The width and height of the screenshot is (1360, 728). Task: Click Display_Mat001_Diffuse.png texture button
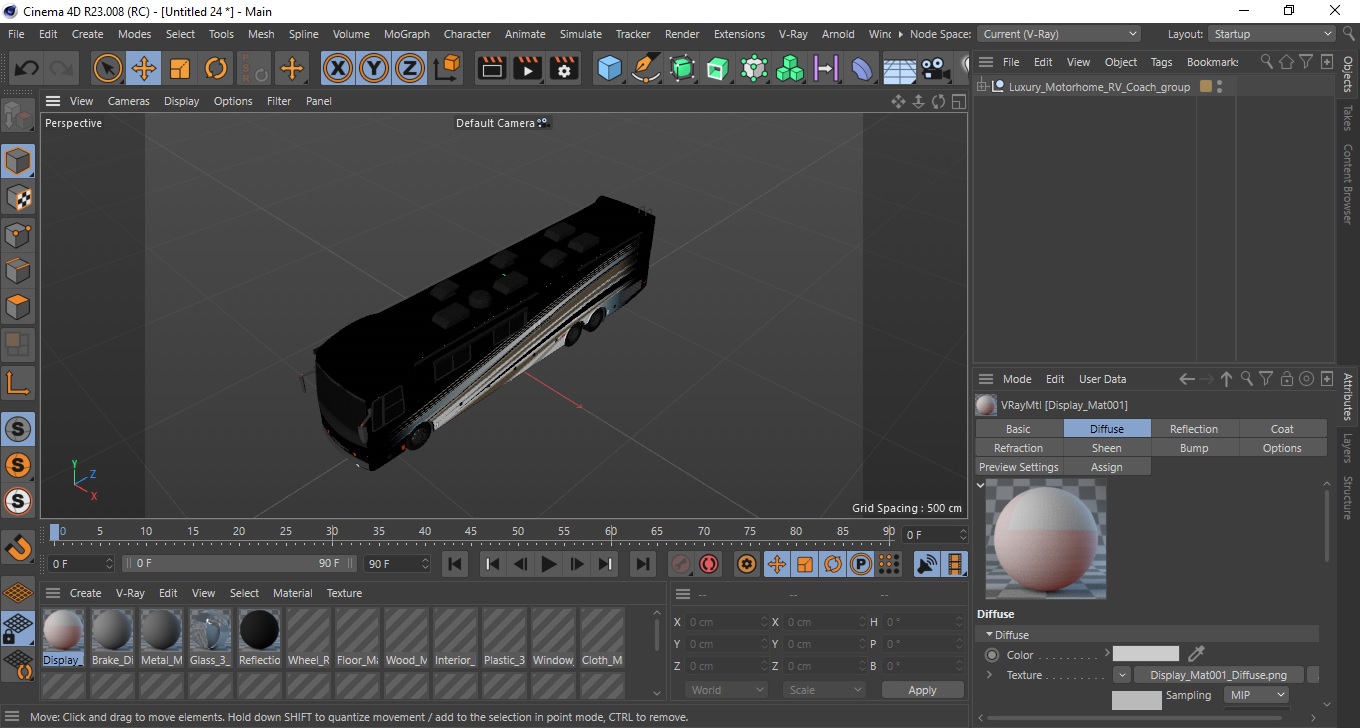click(1218, 675)
